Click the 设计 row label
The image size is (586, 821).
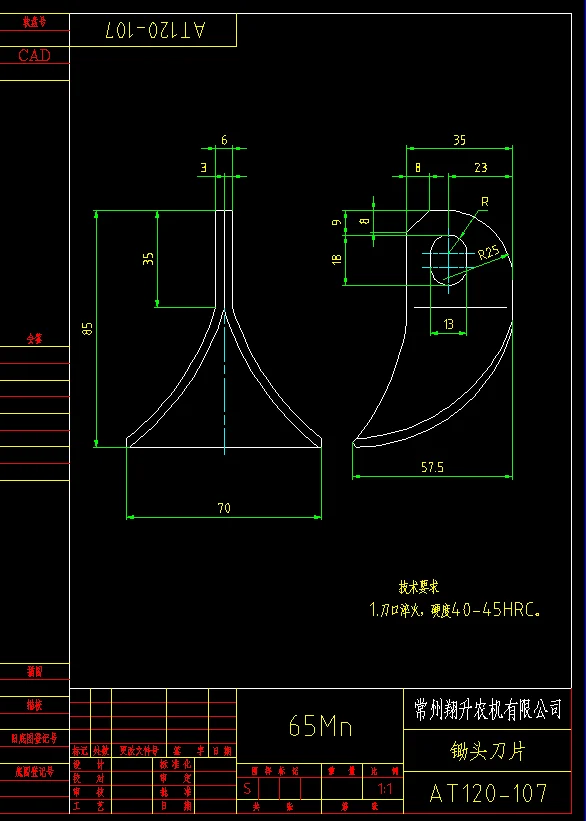(90, 765)
